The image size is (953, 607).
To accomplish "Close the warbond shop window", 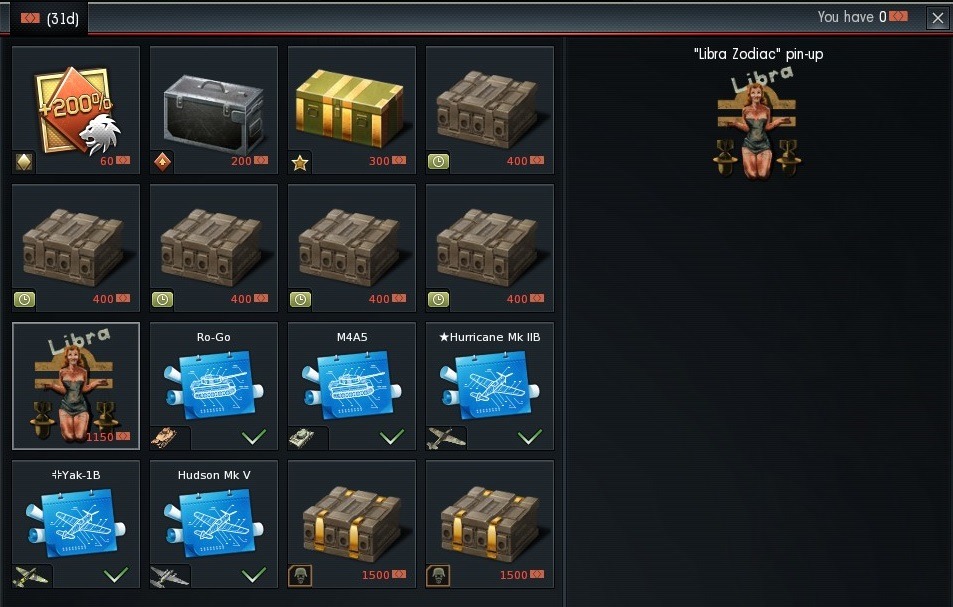I will click(938, 18).
